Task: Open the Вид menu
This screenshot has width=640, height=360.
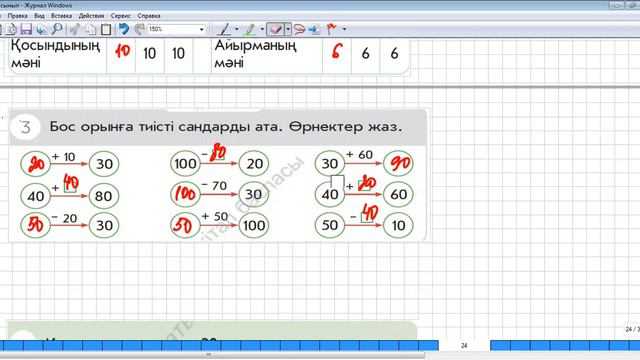Action: pos(39,16)
